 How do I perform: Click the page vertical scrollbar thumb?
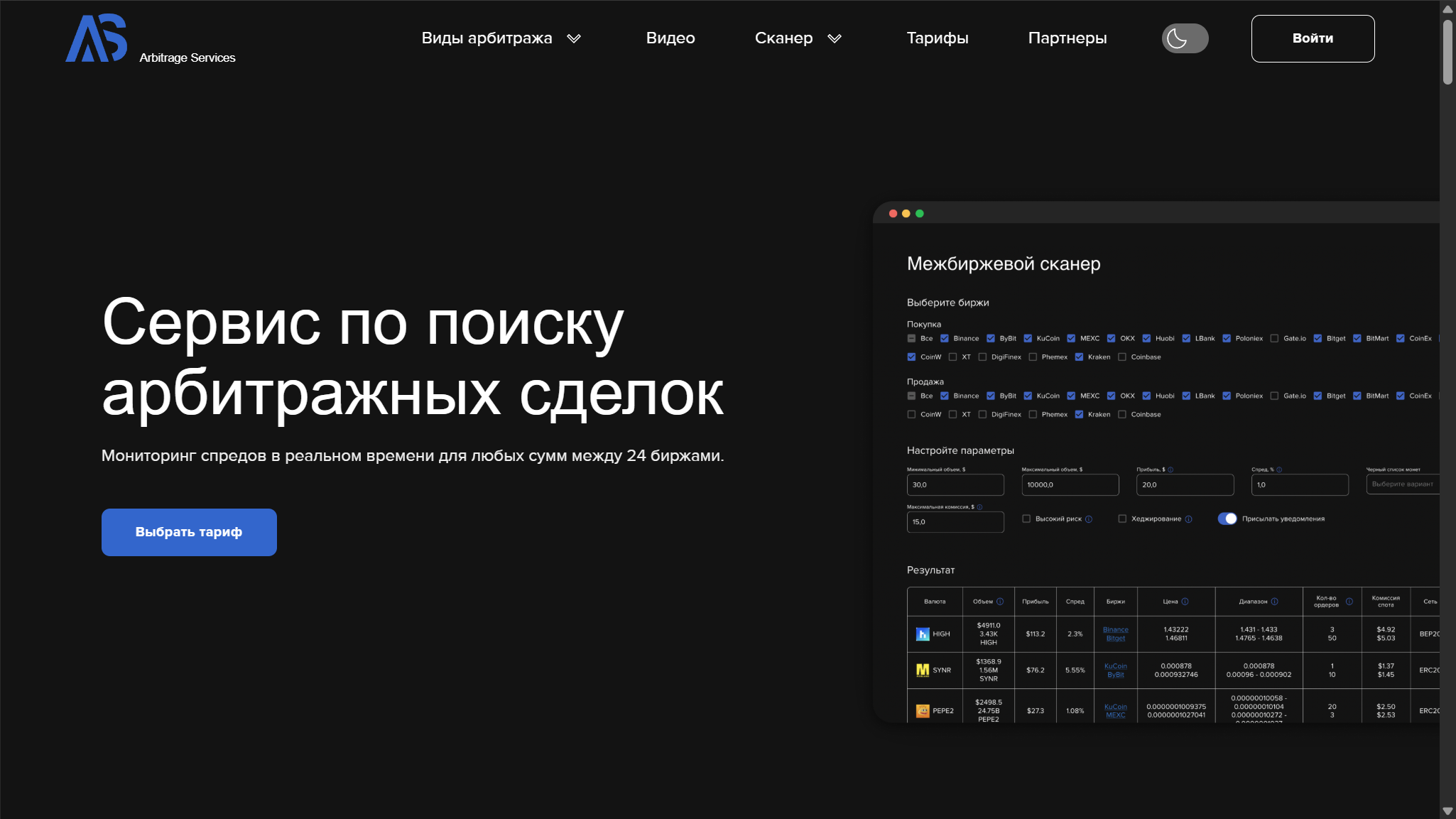1447,52
